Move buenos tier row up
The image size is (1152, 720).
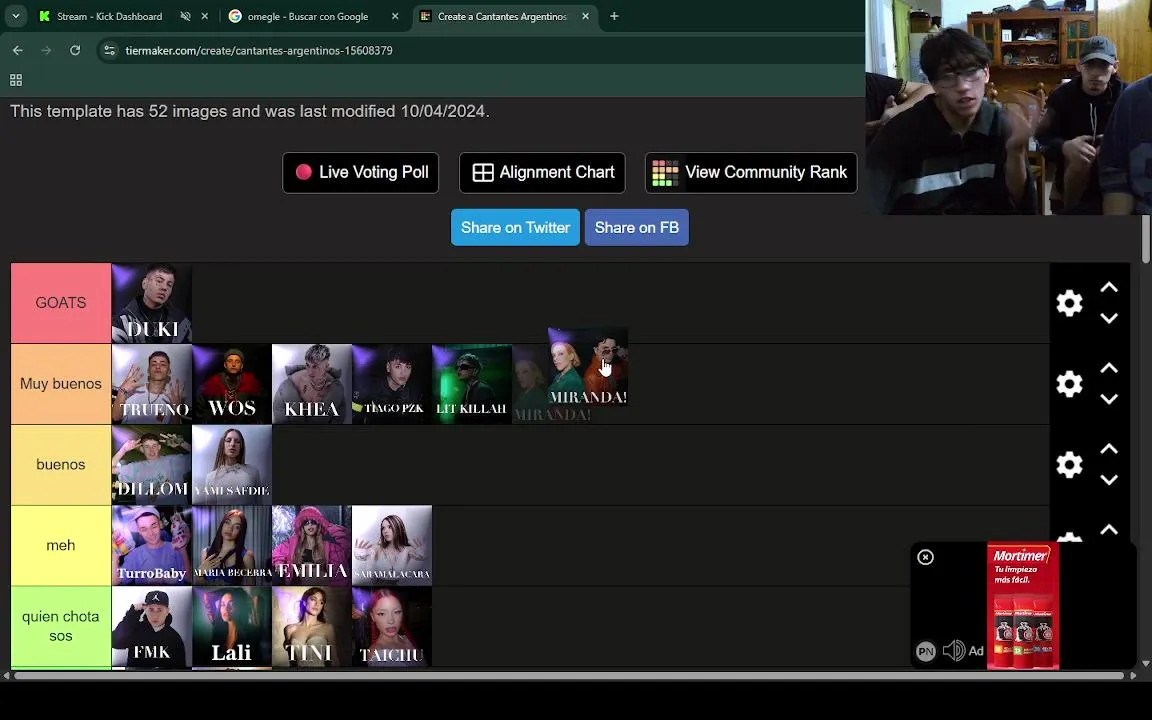tap(1109, 449)
